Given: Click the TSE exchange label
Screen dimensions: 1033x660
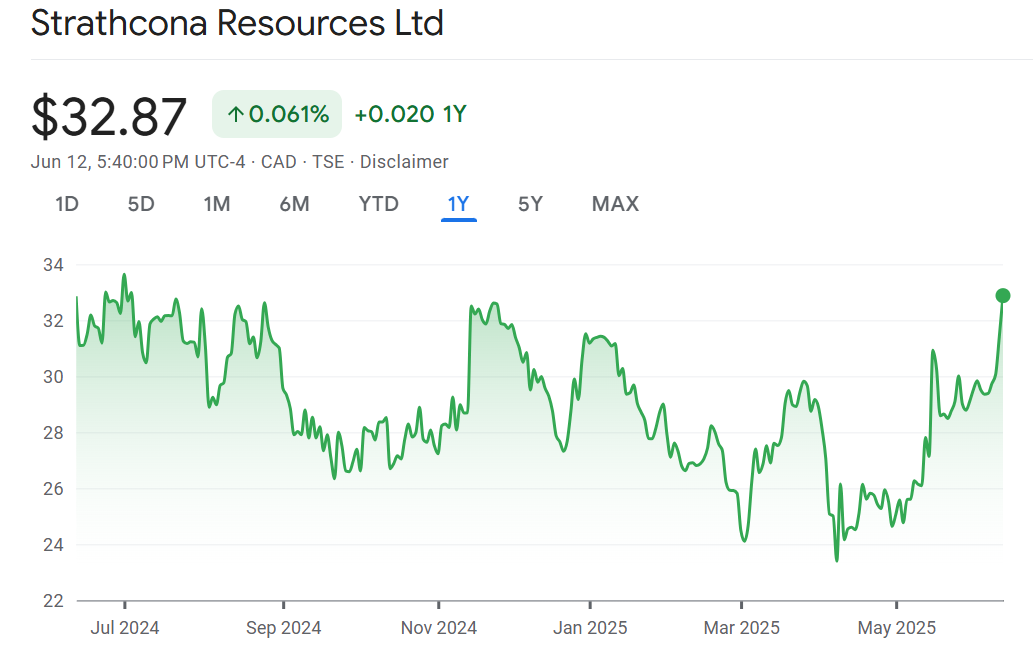Looking at the screenshot, I should tap(328, 162).
